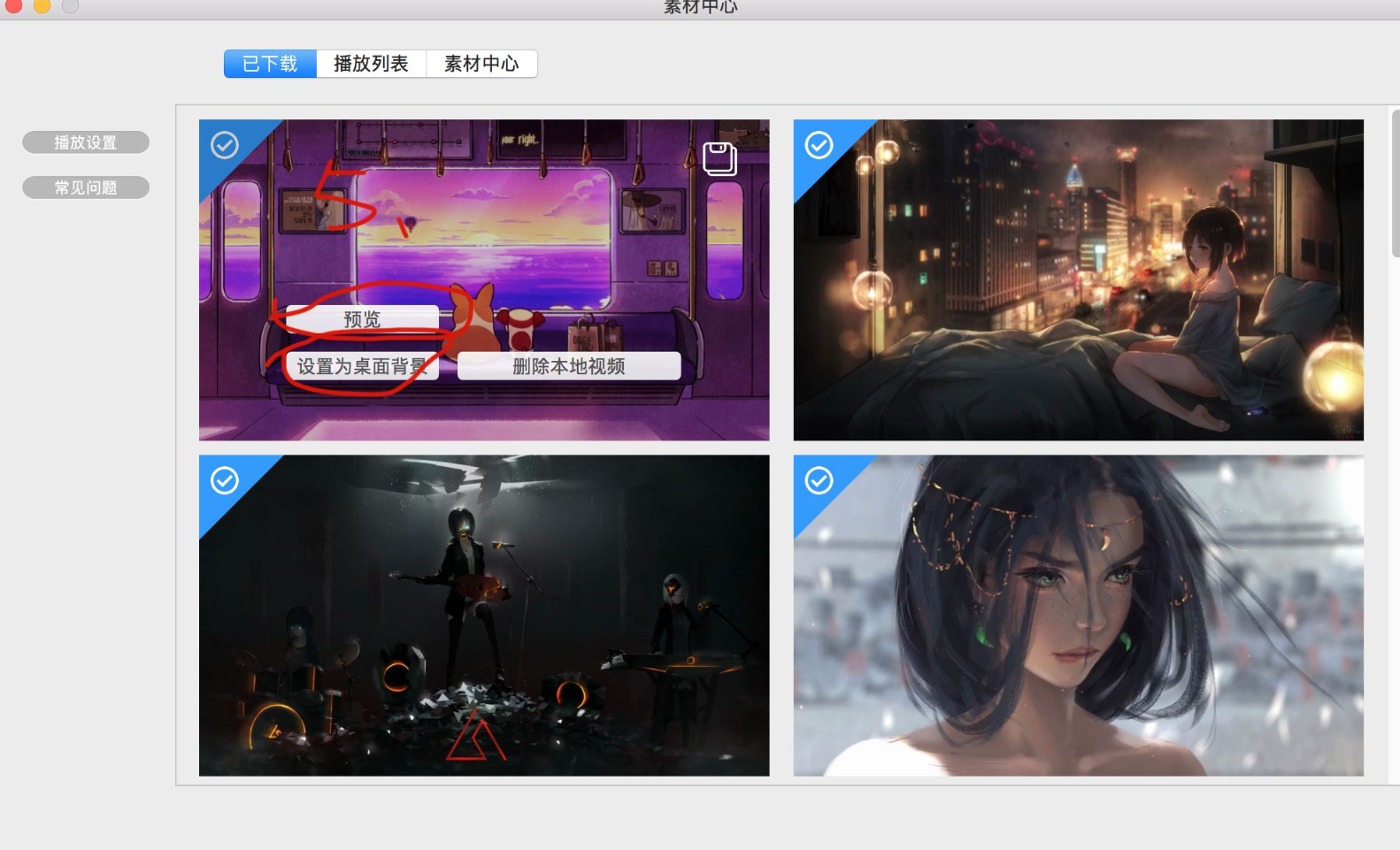The height and width of the screenshot is (850, 1400).
Task: Toggle checkmark on dark band concert wallpaper
Action: [225, 480]
